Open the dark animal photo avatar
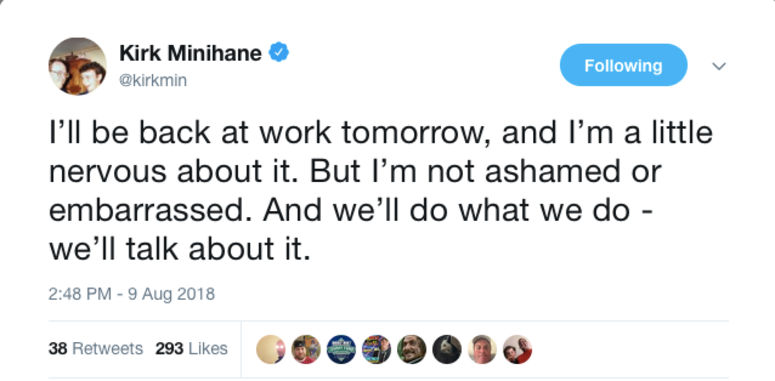Viewport: 775px width, 381px height. tap(447, 349)
